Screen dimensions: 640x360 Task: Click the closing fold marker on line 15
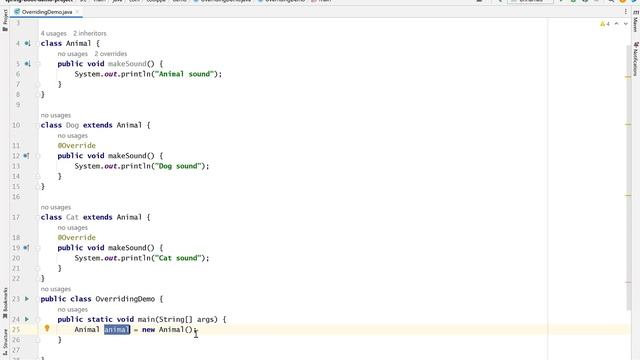pyautogui.click(x=38, y=187)
